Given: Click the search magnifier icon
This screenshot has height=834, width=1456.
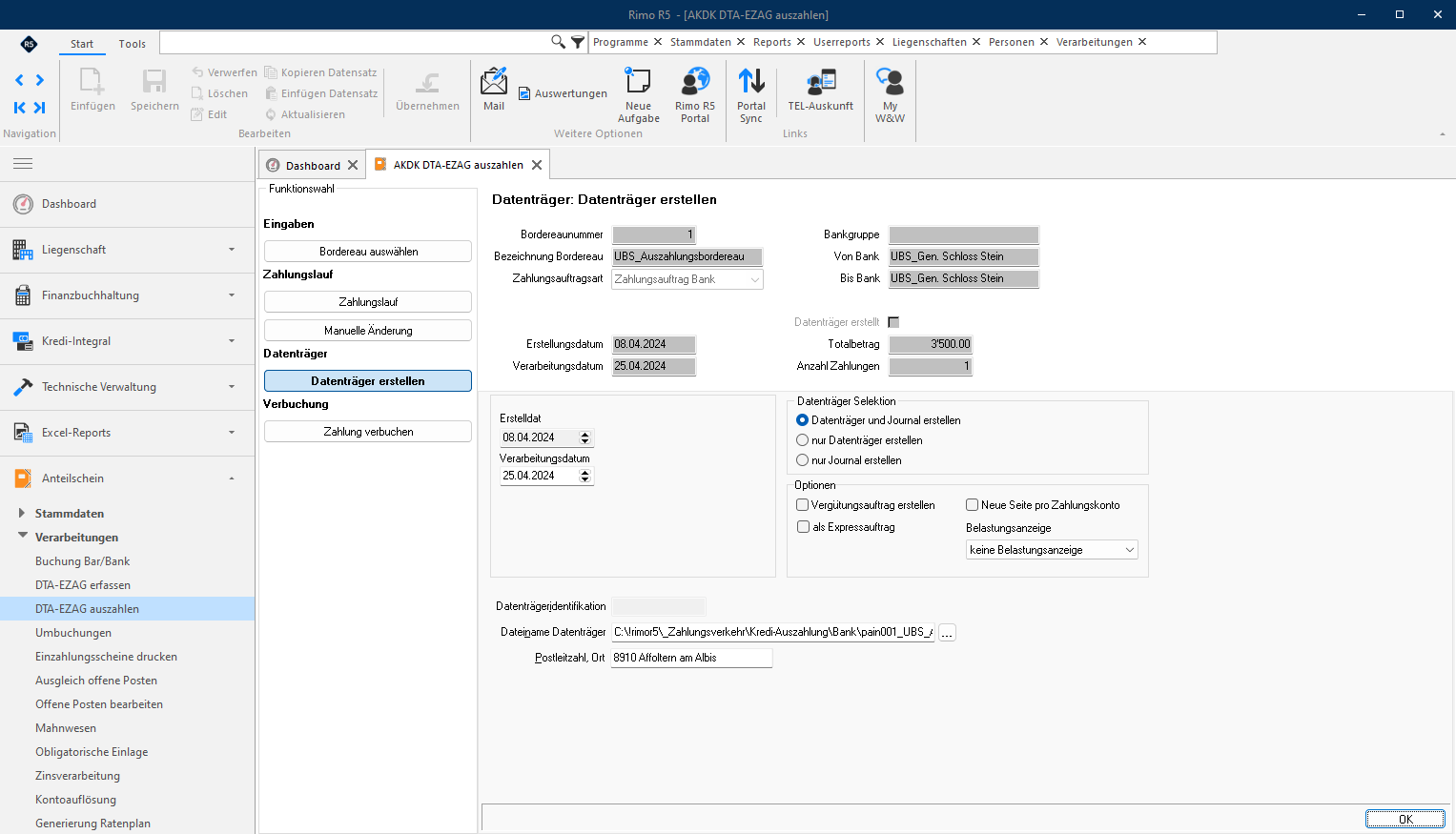Looking at the screenshot, I should (558, 42).
